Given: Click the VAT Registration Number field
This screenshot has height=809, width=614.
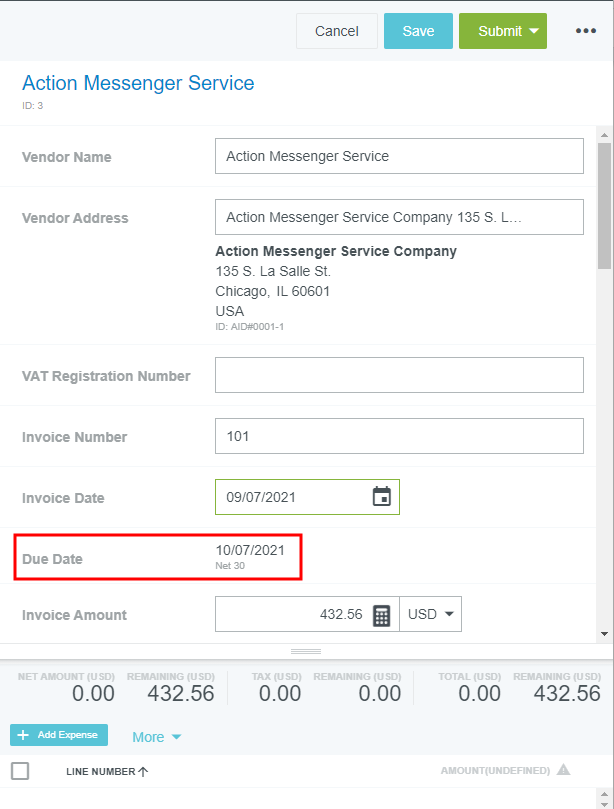Looking at the screenshot, I should pos(399,375).
